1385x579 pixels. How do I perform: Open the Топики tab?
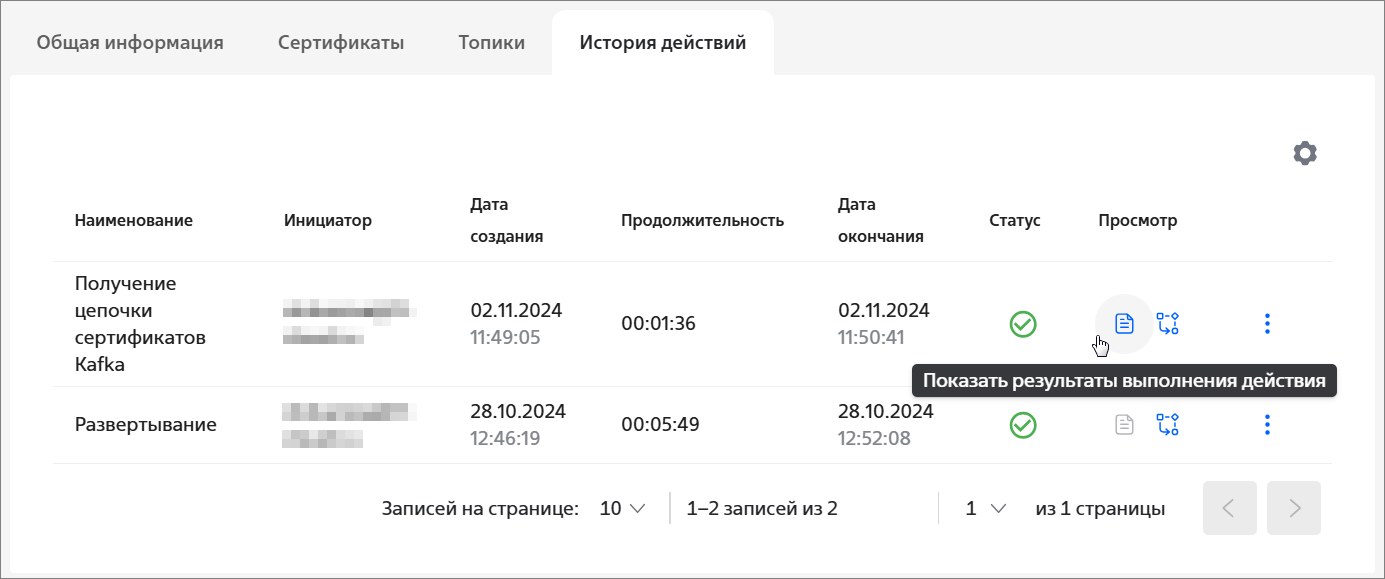[491, 43]
